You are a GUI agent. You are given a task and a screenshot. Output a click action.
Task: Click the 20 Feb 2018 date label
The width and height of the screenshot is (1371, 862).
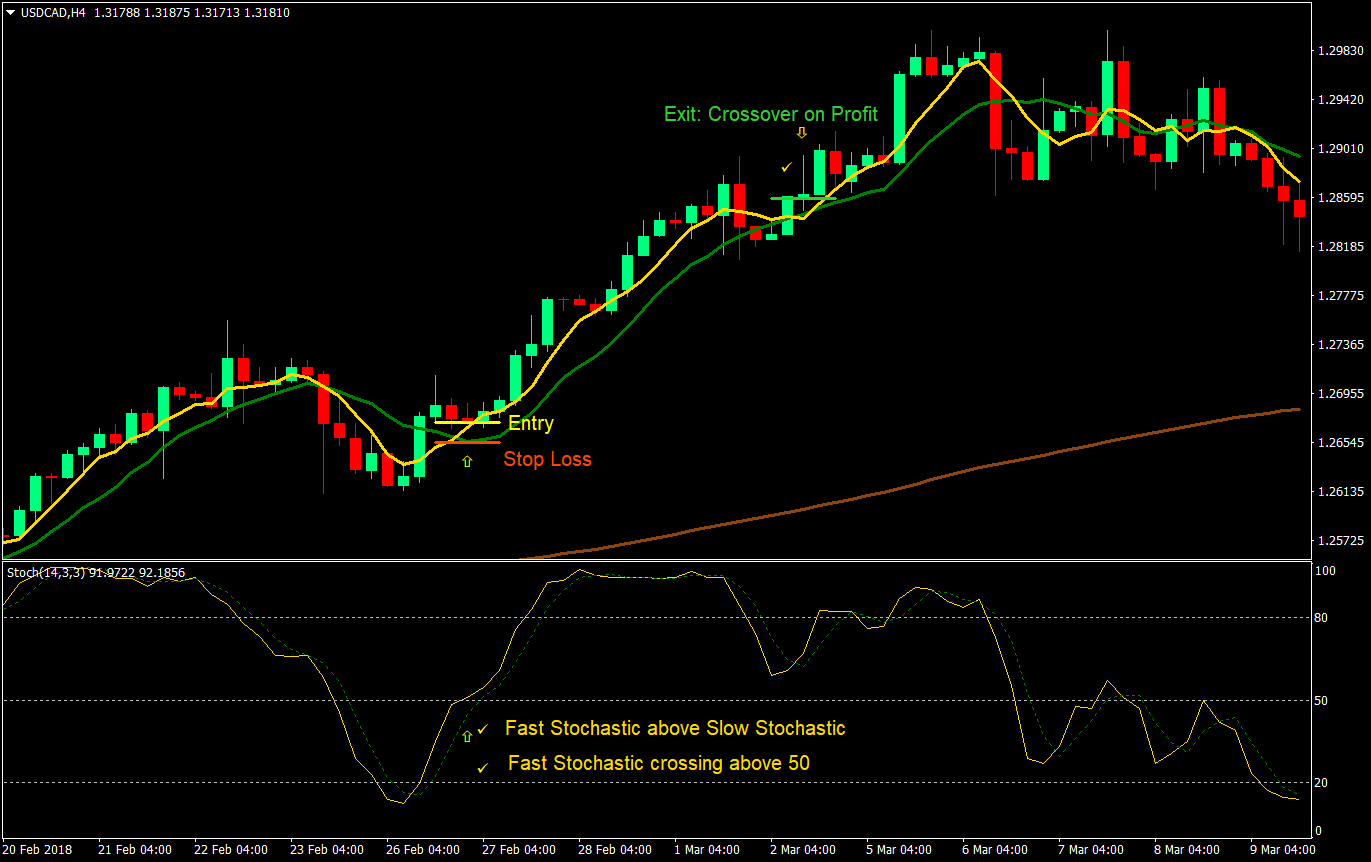tap(38, 849)
